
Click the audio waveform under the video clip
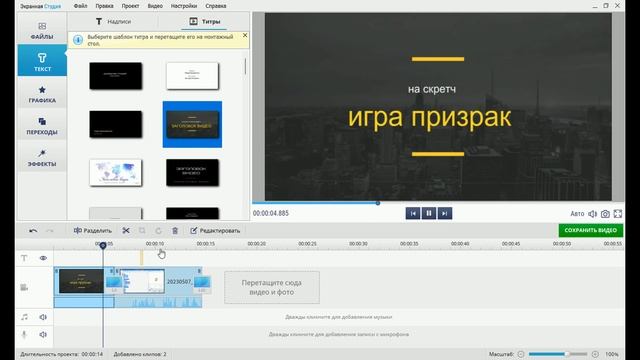click(x=158, y=302)
